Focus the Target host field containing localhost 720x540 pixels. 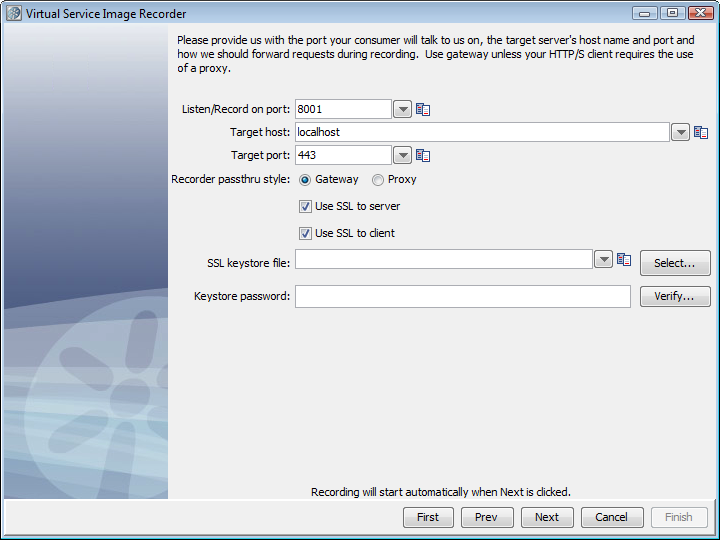(x=482, y=132)
